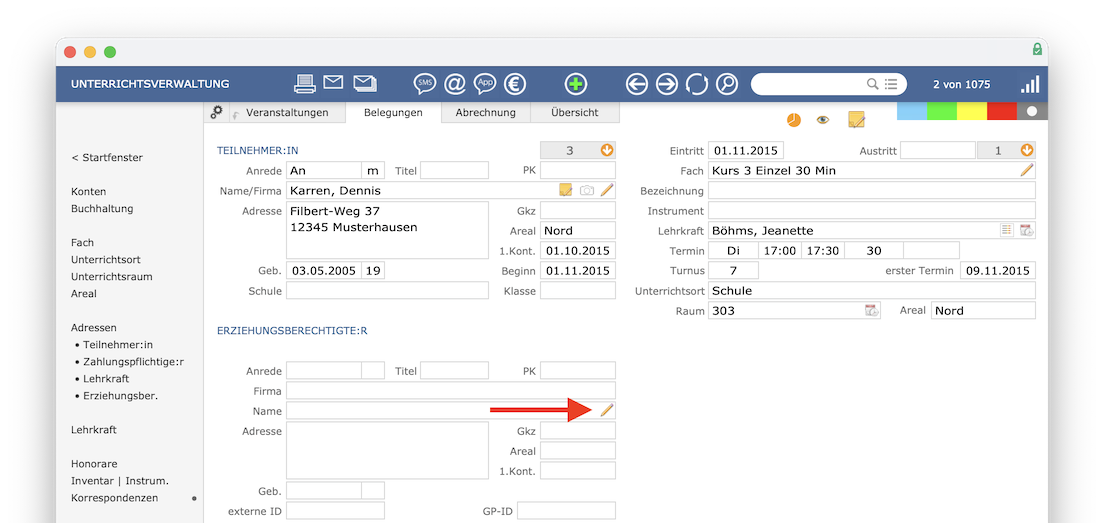Open search using the magnifier circle icon
This screenshot has height=523, width=1104.
727,84
